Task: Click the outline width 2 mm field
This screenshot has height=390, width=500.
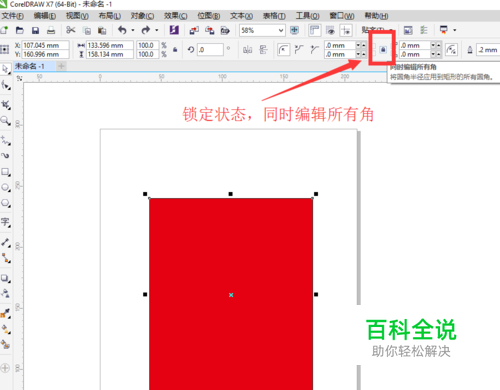Action: (488, 50)
